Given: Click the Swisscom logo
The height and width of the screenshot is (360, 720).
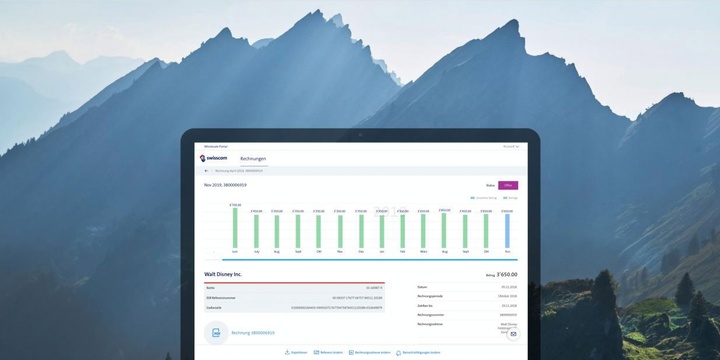Looking at the screenshot, I should pos(213,158).
